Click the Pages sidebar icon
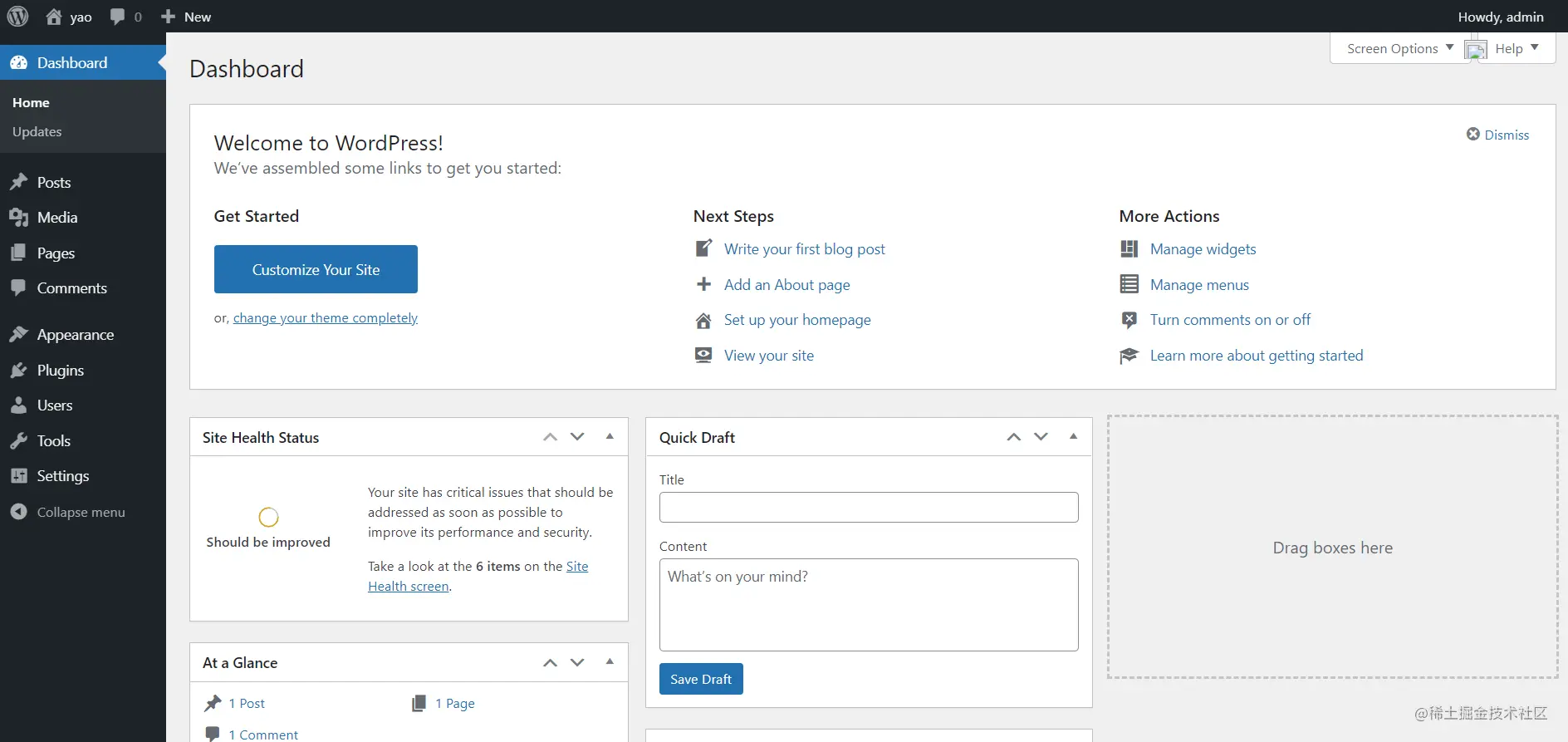Image resolution: width=1568 pixels, height=742 pixels. pyautogui.click(x=18, y=253)
